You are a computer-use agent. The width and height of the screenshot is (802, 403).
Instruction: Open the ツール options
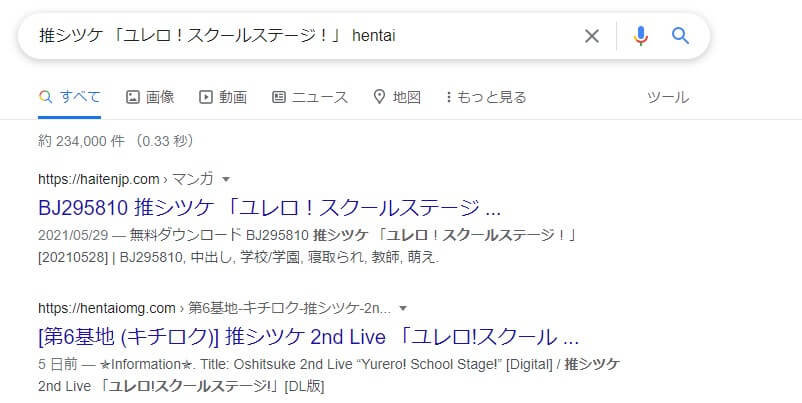click(x=667, y=97)
